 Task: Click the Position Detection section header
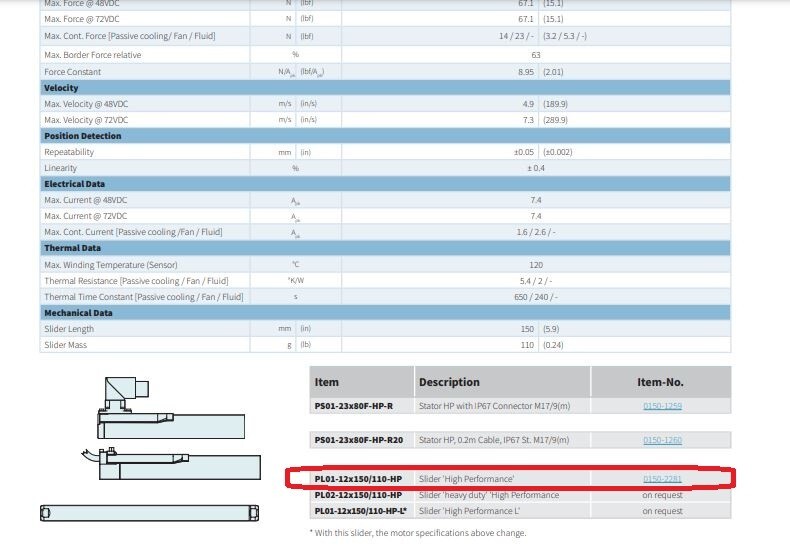(x=385, y=136)
